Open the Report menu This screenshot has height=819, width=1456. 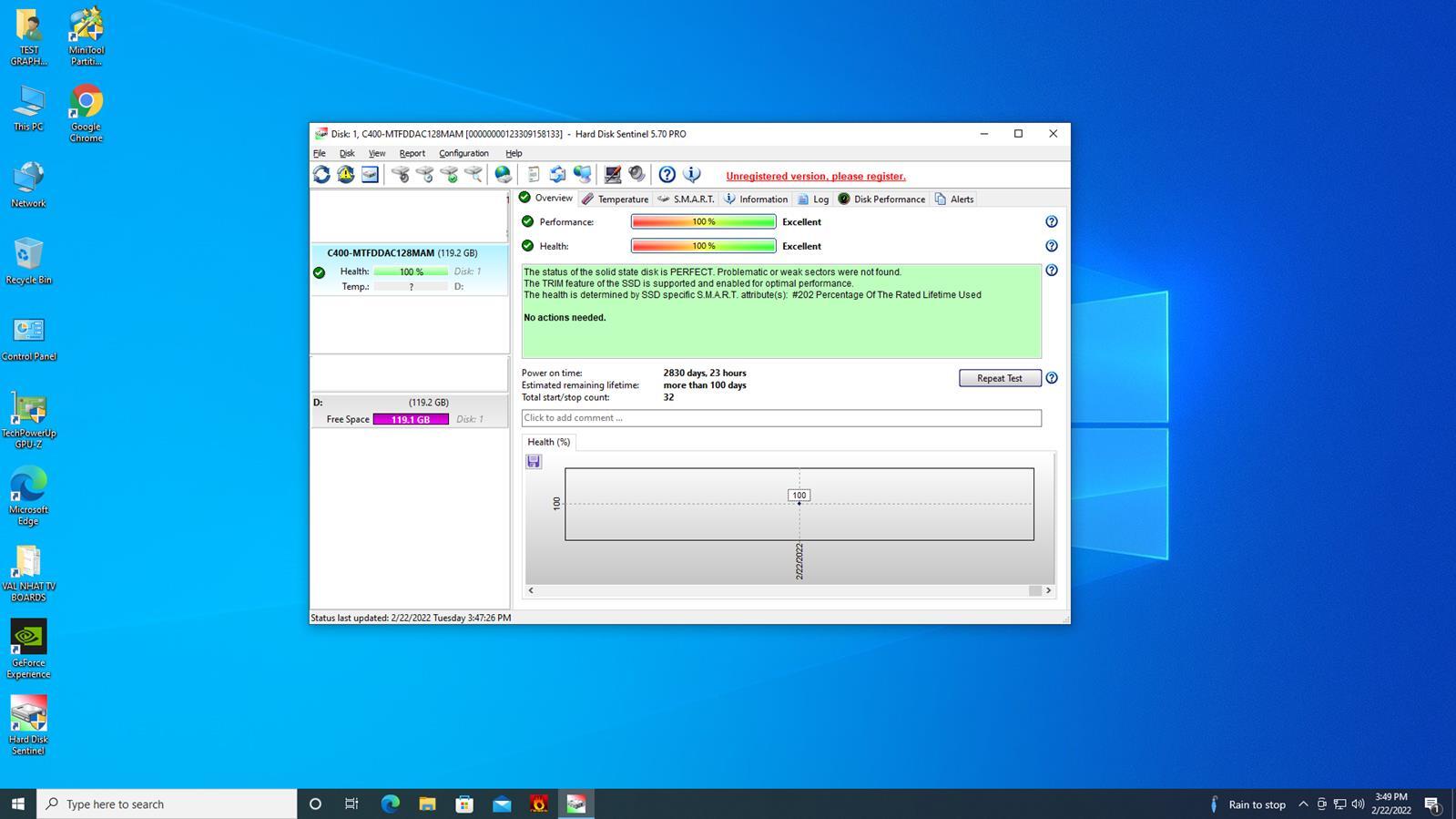412,153
